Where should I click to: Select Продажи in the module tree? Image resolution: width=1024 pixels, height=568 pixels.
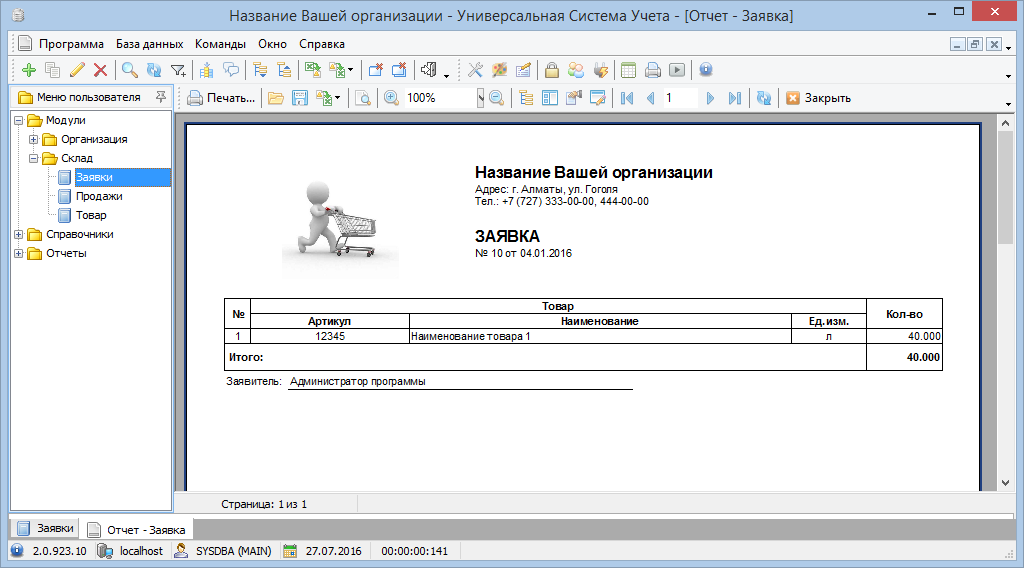99,196
